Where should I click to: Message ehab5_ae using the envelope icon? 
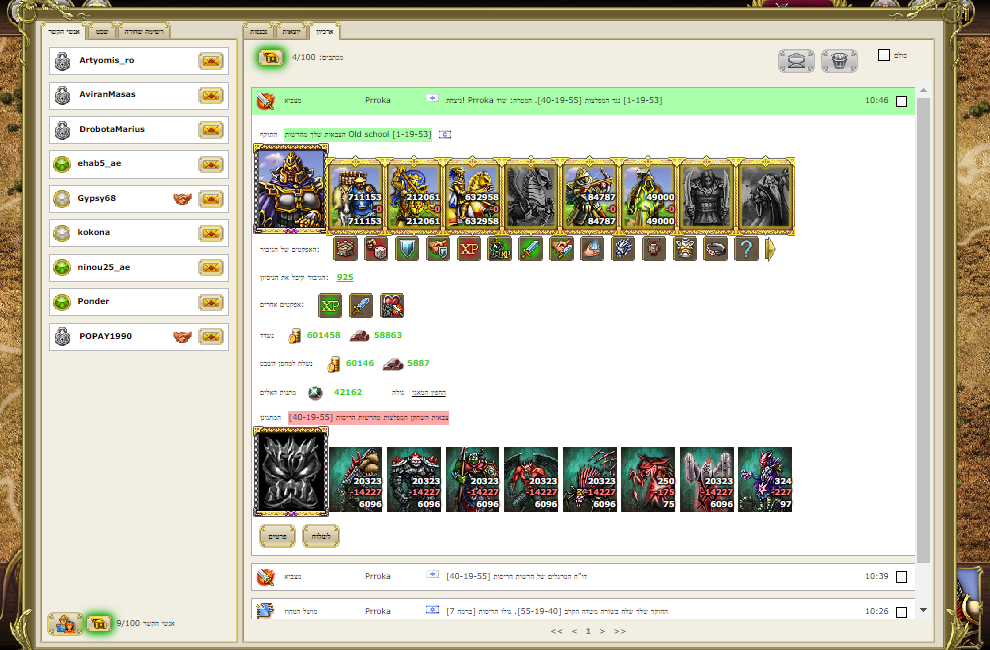tap(211, 164)
